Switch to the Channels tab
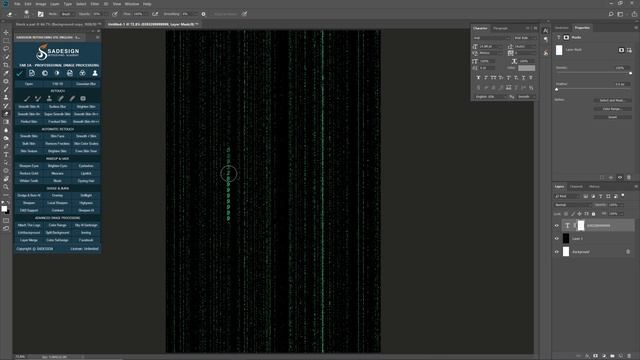 576,187
